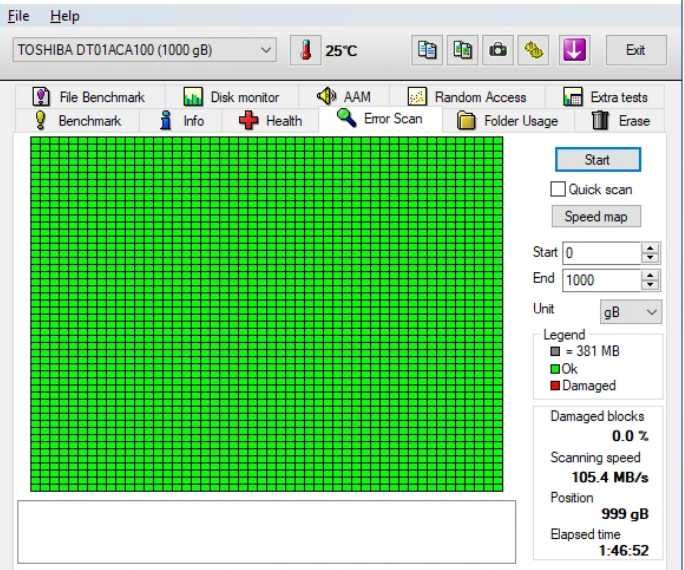Viewport: 684px width, 570px height.
Task: Switch to the Extra tests tab
Action: pos(605,97)
